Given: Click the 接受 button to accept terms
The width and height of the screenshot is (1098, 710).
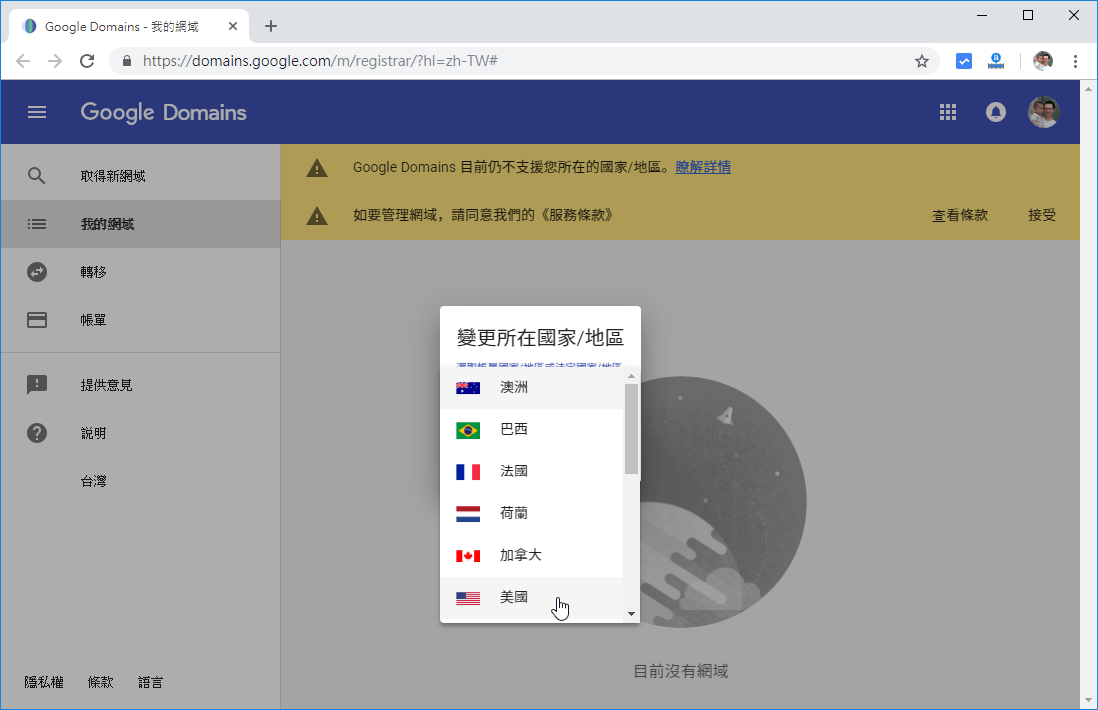Looking at the screenshot, I should (x=1043, y=215).
